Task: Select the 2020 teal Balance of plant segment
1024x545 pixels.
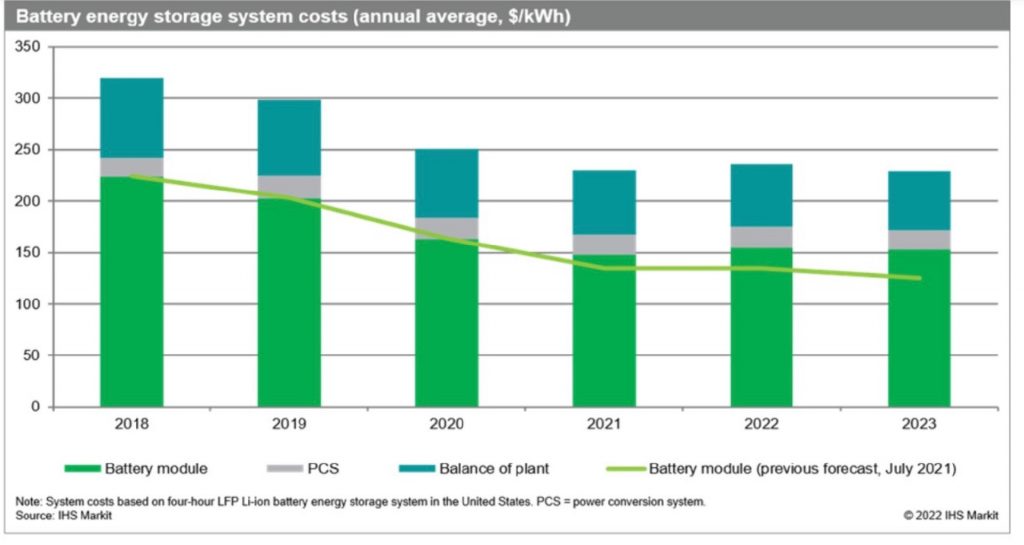Action: pyautogui.click(x=446, y=183)
